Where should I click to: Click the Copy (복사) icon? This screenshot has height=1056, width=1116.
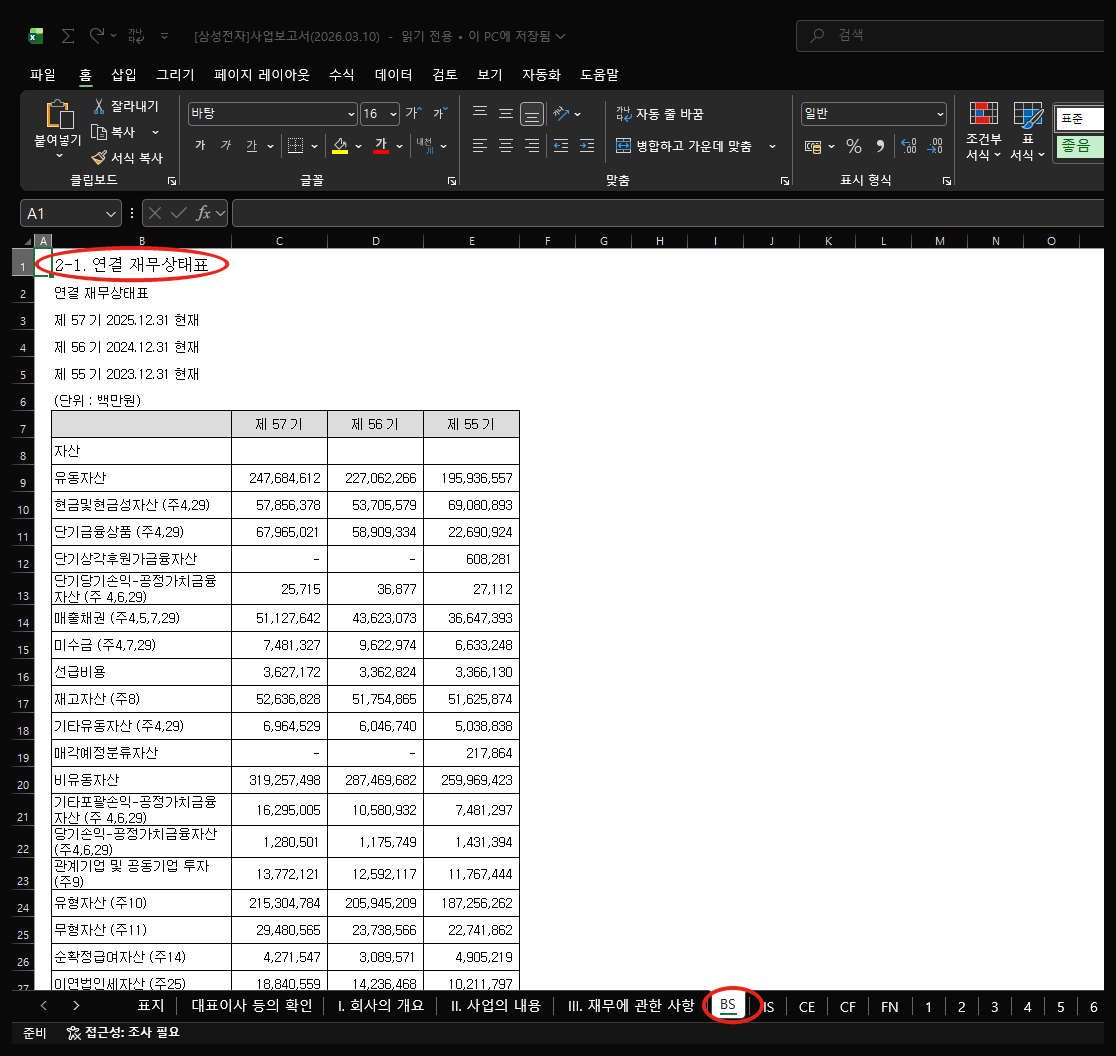coord(99,132)
